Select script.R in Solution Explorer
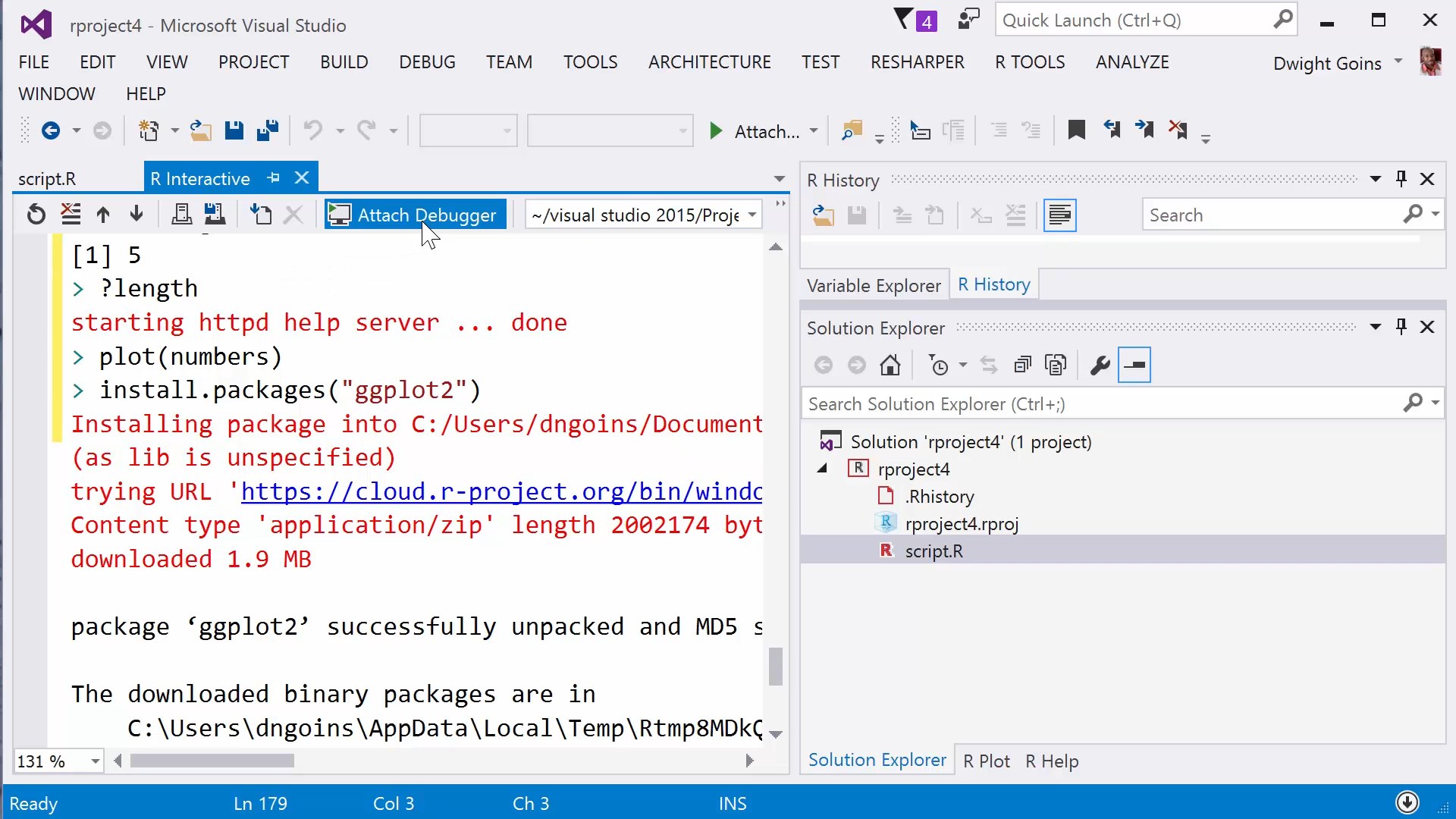 (934, 551)
